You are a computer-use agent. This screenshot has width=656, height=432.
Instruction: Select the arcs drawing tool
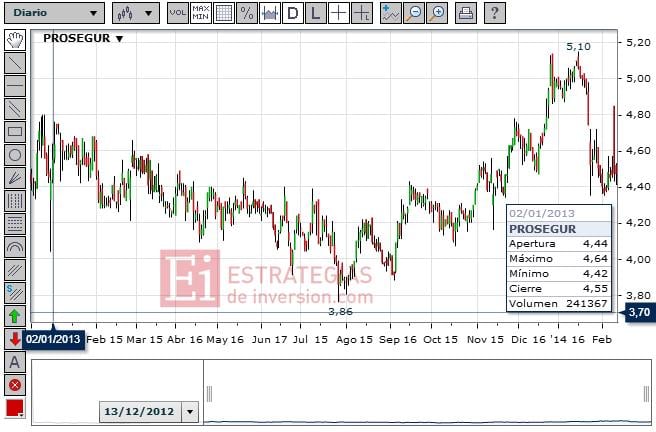coord(15,247)
